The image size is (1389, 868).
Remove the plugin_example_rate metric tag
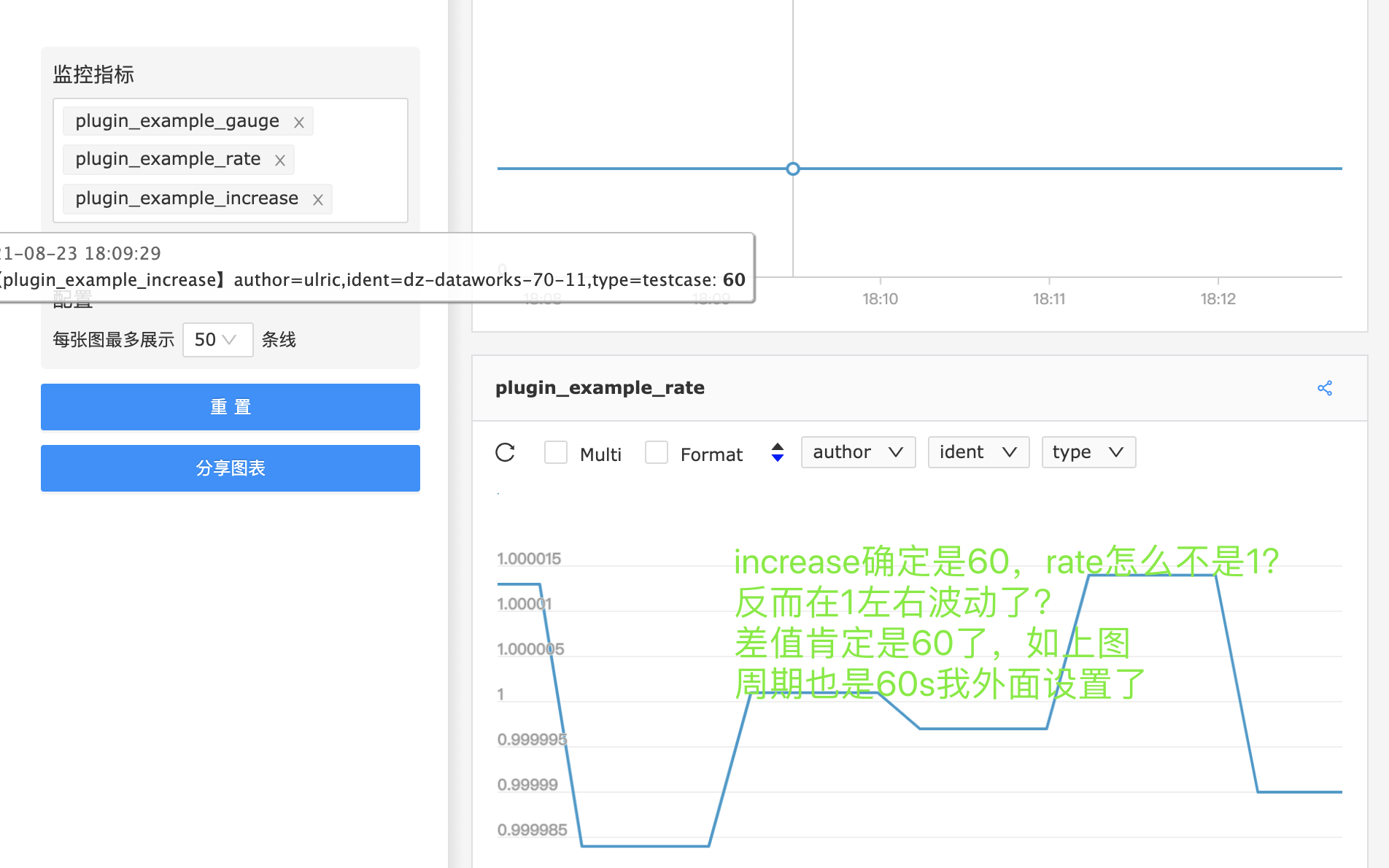pos(279,159)
